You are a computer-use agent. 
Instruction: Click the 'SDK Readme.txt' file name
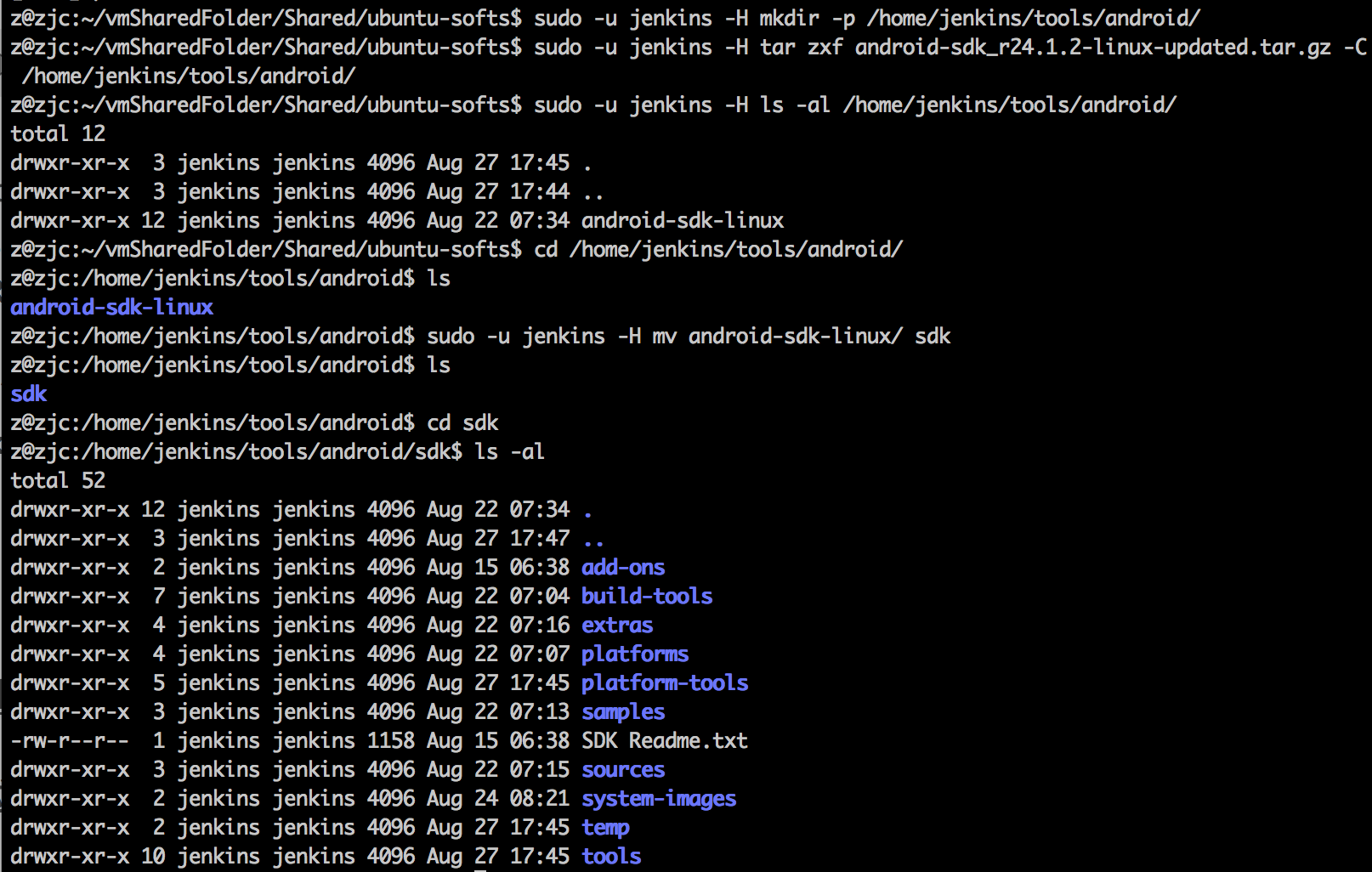coord(665,740)
